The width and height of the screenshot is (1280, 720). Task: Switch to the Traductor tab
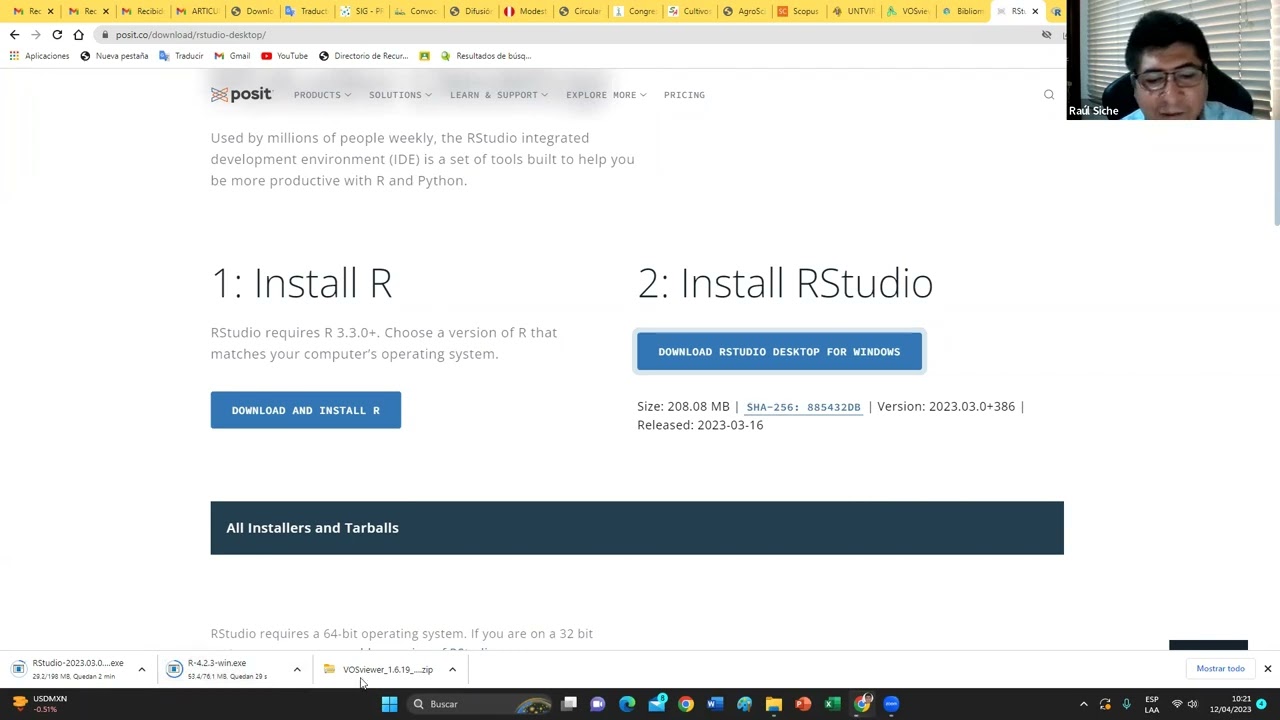[305, 11]
